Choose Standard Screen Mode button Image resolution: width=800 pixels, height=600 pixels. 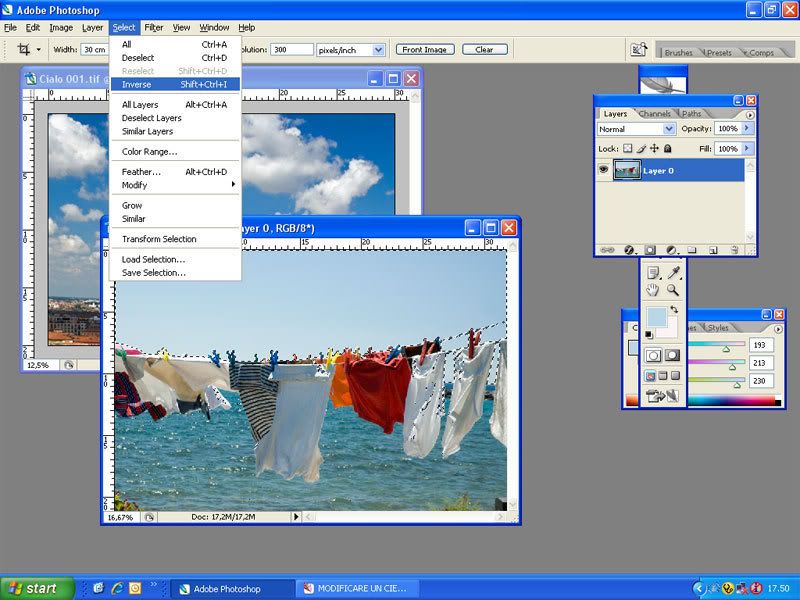[x=651, y=376]
